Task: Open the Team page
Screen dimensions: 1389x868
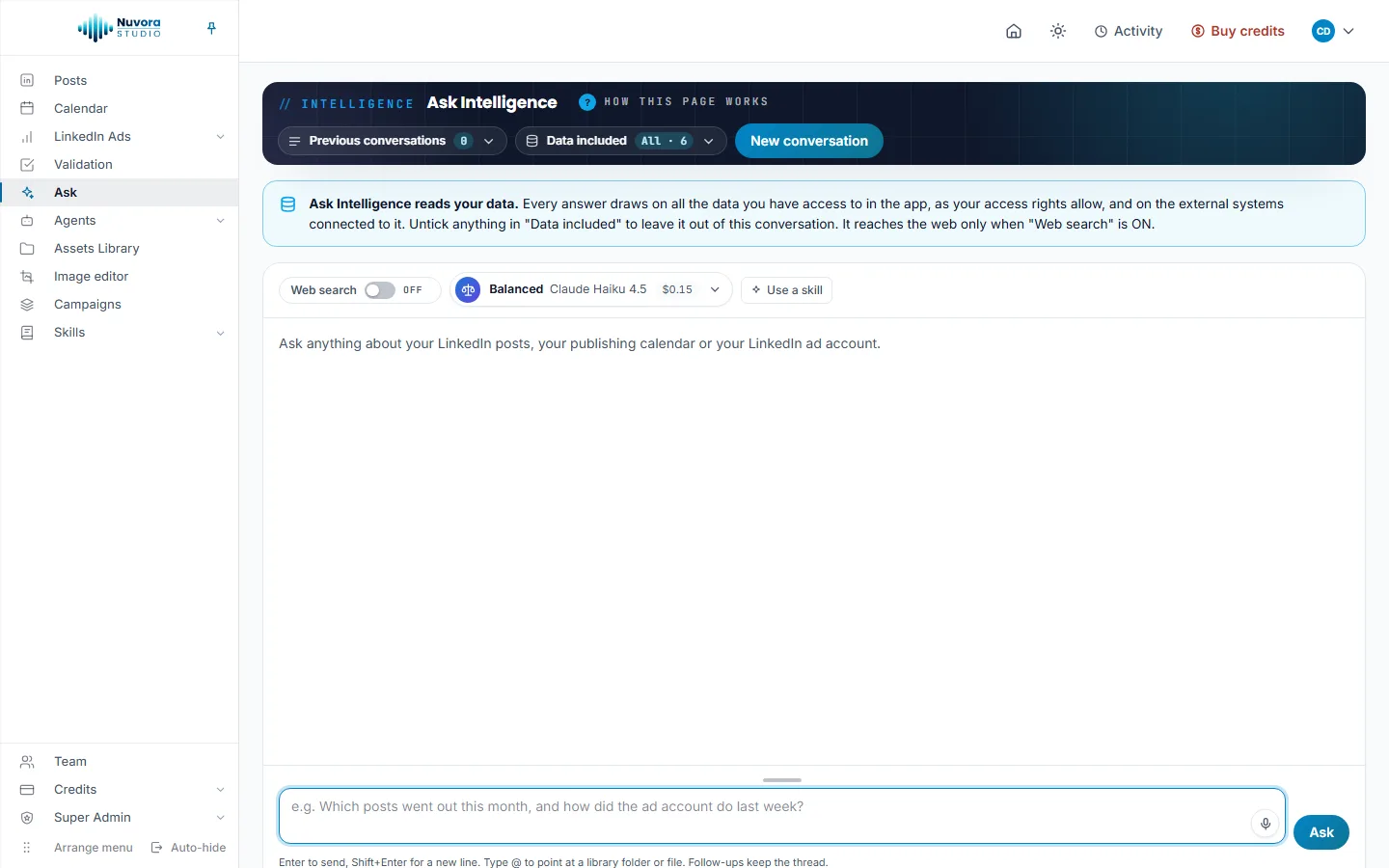Action: tap(120, 761)
